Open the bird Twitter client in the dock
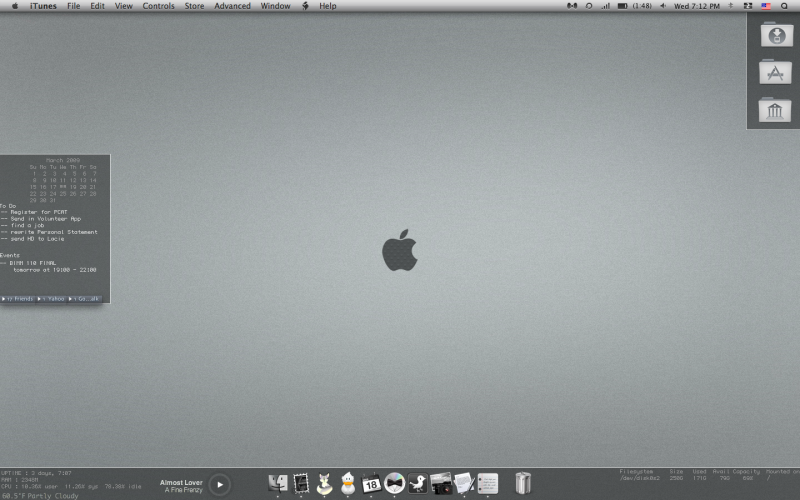 (x=417, y=483)
